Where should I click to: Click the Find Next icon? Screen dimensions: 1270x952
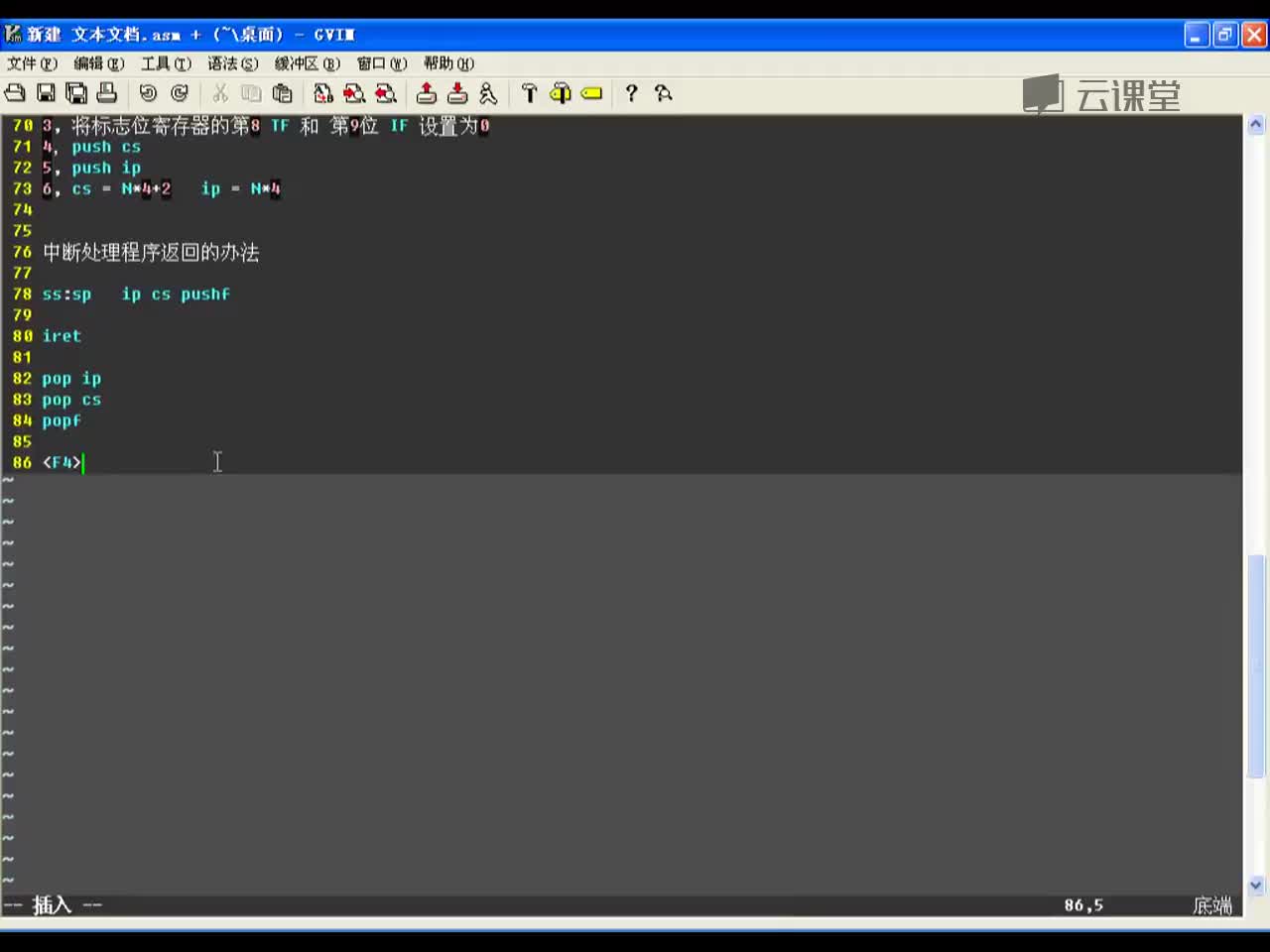(354, 93)
